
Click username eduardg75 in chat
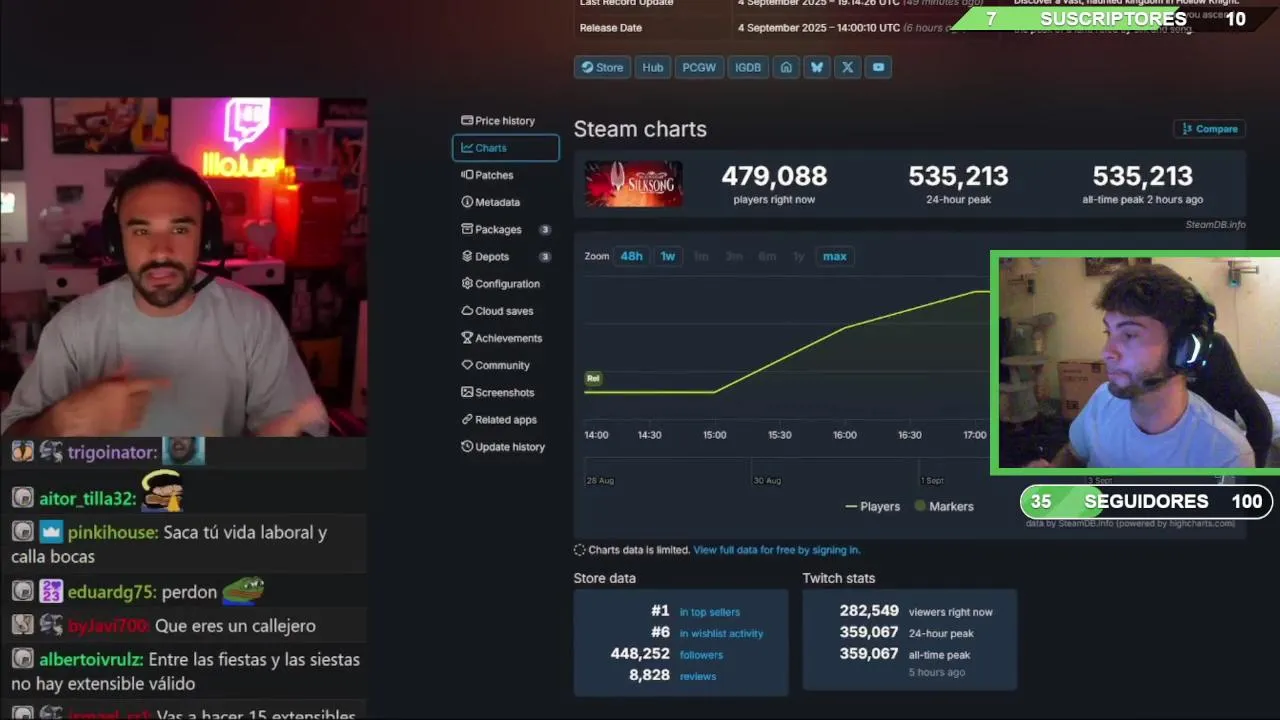pyautogui.click(x=111, y=592)
